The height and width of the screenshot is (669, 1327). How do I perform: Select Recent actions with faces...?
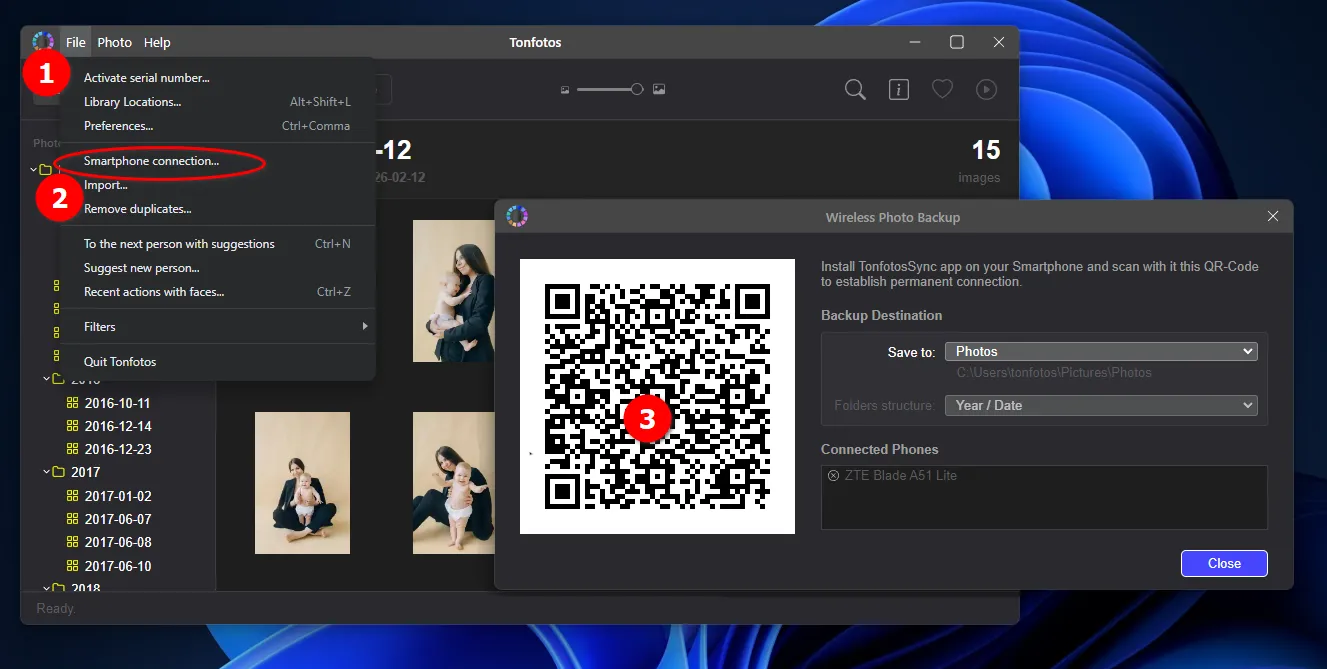click(x=217, y=292)
